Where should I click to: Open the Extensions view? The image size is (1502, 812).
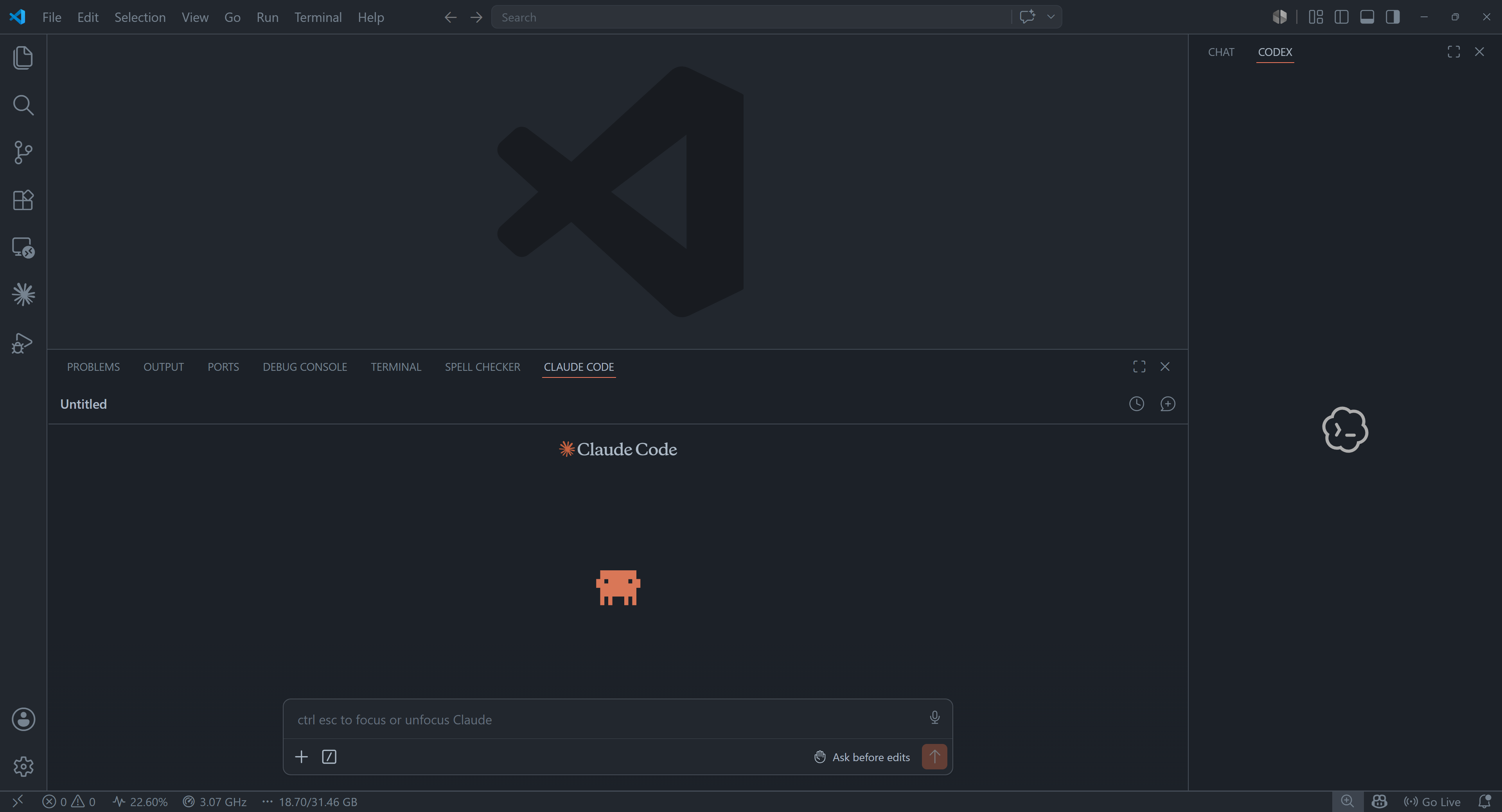(x=23, y=200)
